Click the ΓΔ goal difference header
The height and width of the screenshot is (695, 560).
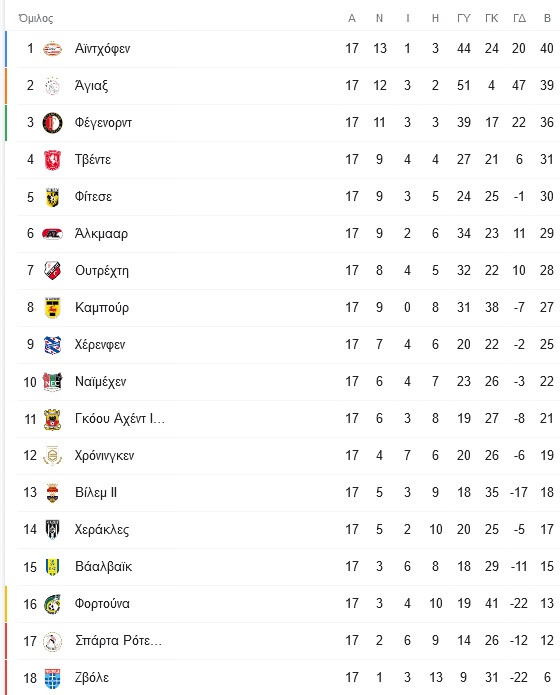(x=519, y=18)
